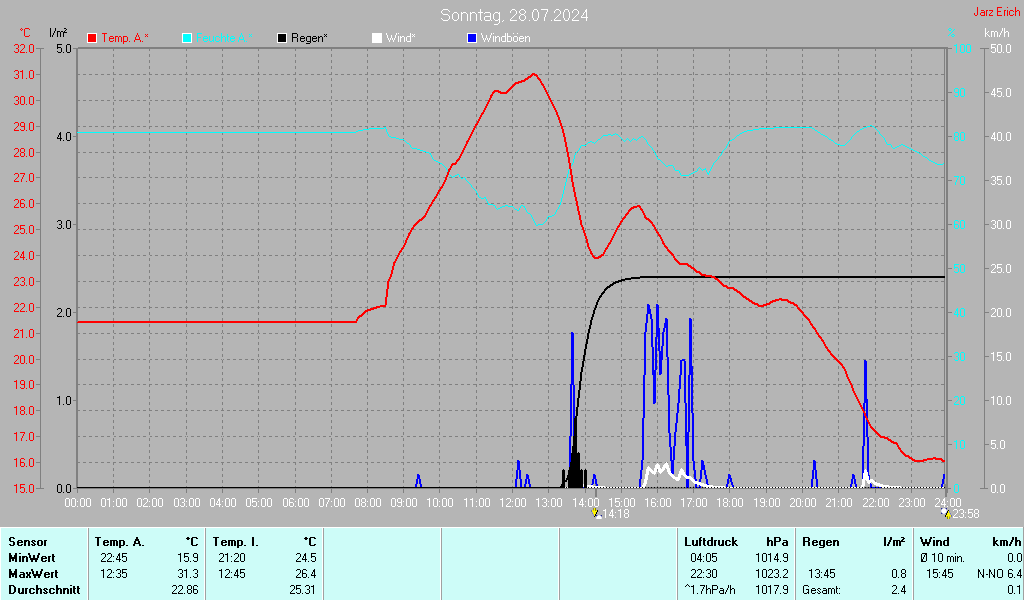Click the Sensor header cell
1024x600 pixels.
[28, 542]
